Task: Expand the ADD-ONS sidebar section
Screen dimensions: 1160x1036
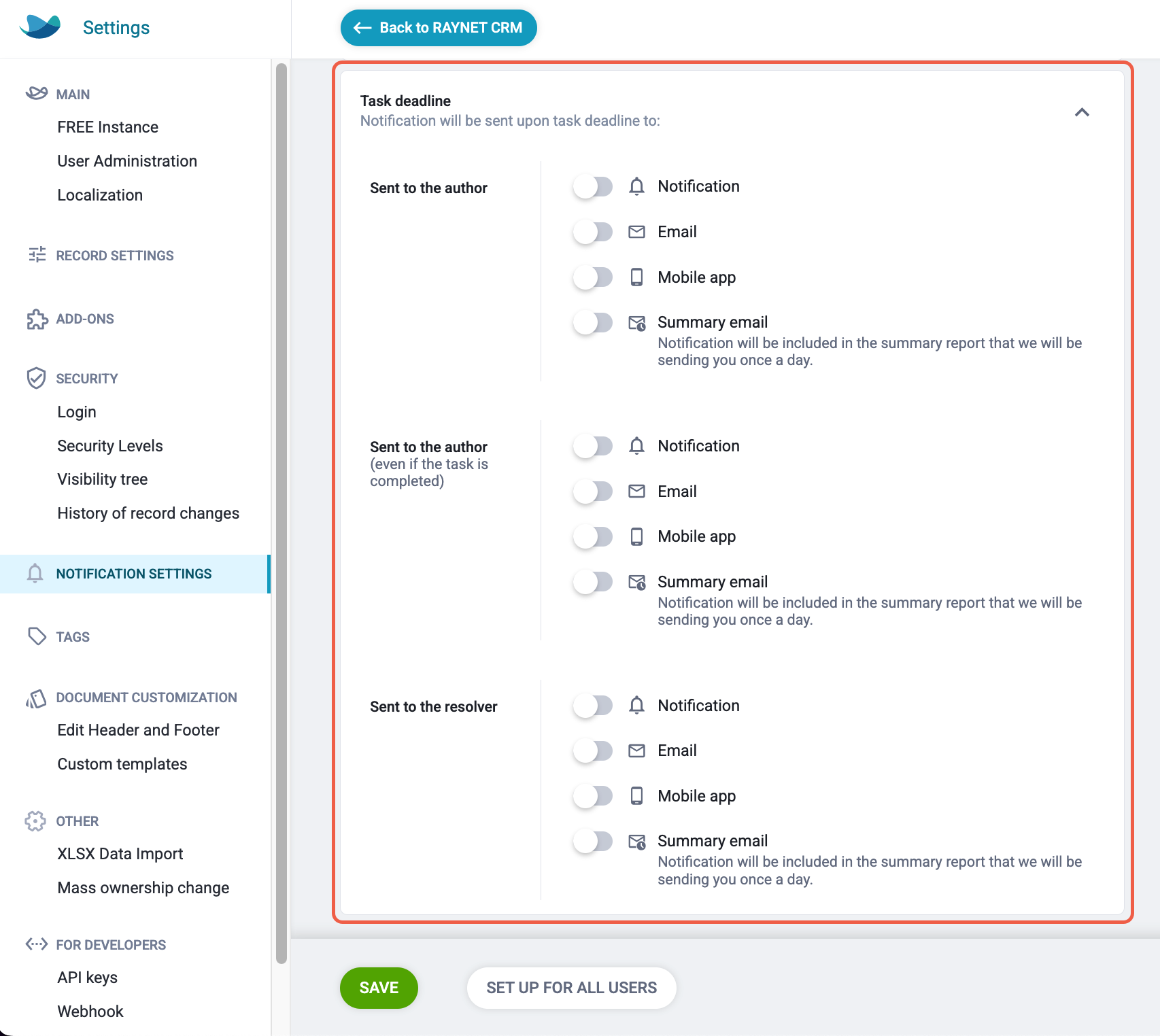Action: click(x=85, y=319)
